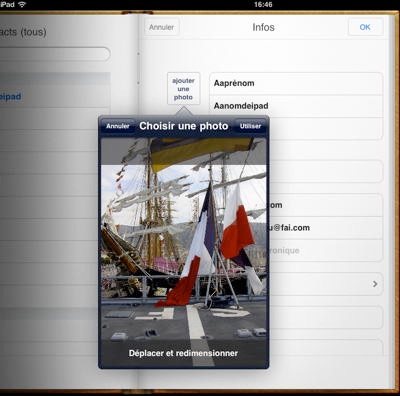This screenshot has width=400, height=396.
Task: Select the Aanomdeipad last name field
Action: pyautogui.click(x=296, y=106)
